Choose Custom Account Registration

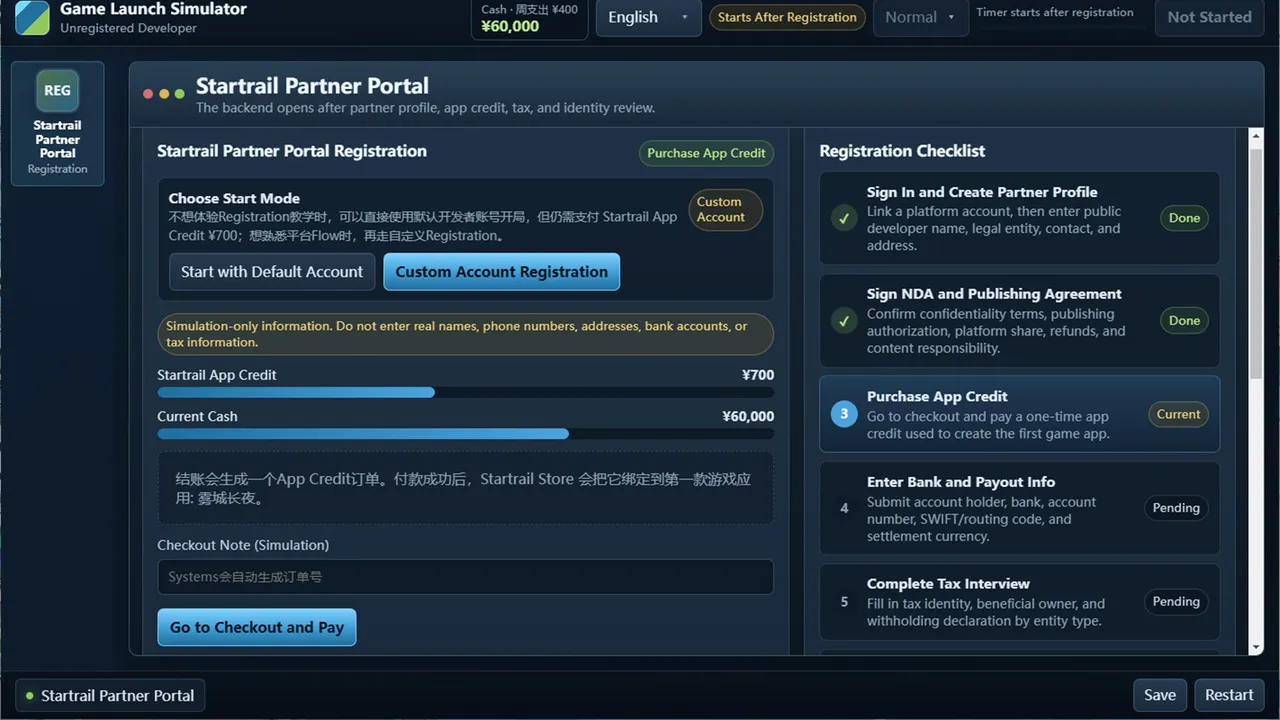point(501,272)
